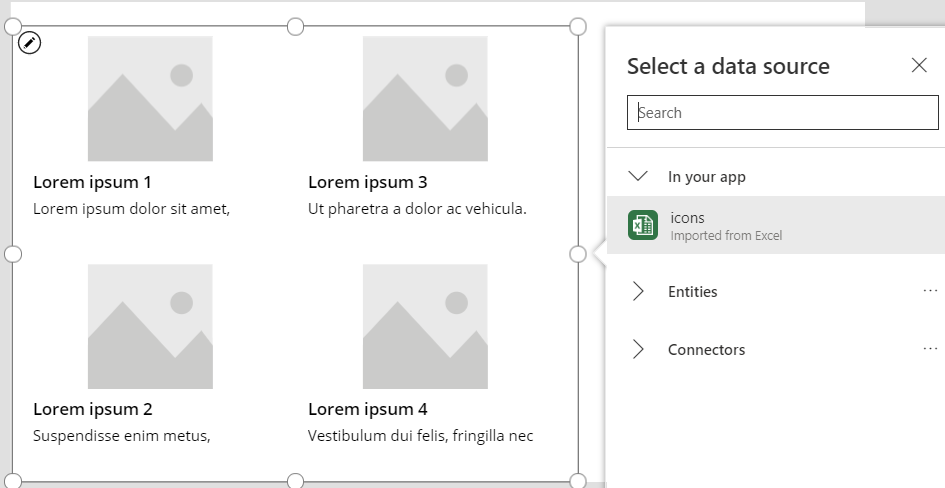Click the Lorem ipsum 1 title label

(x=92, y=182)
